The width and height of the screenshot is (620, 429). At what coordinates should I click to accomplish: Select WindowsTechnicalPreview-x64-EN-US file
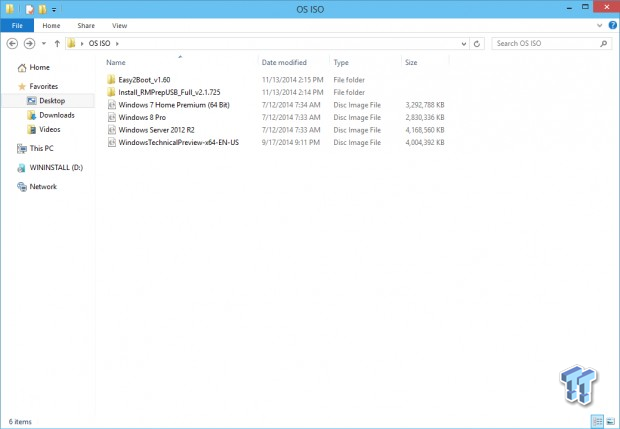pos(179,143)
